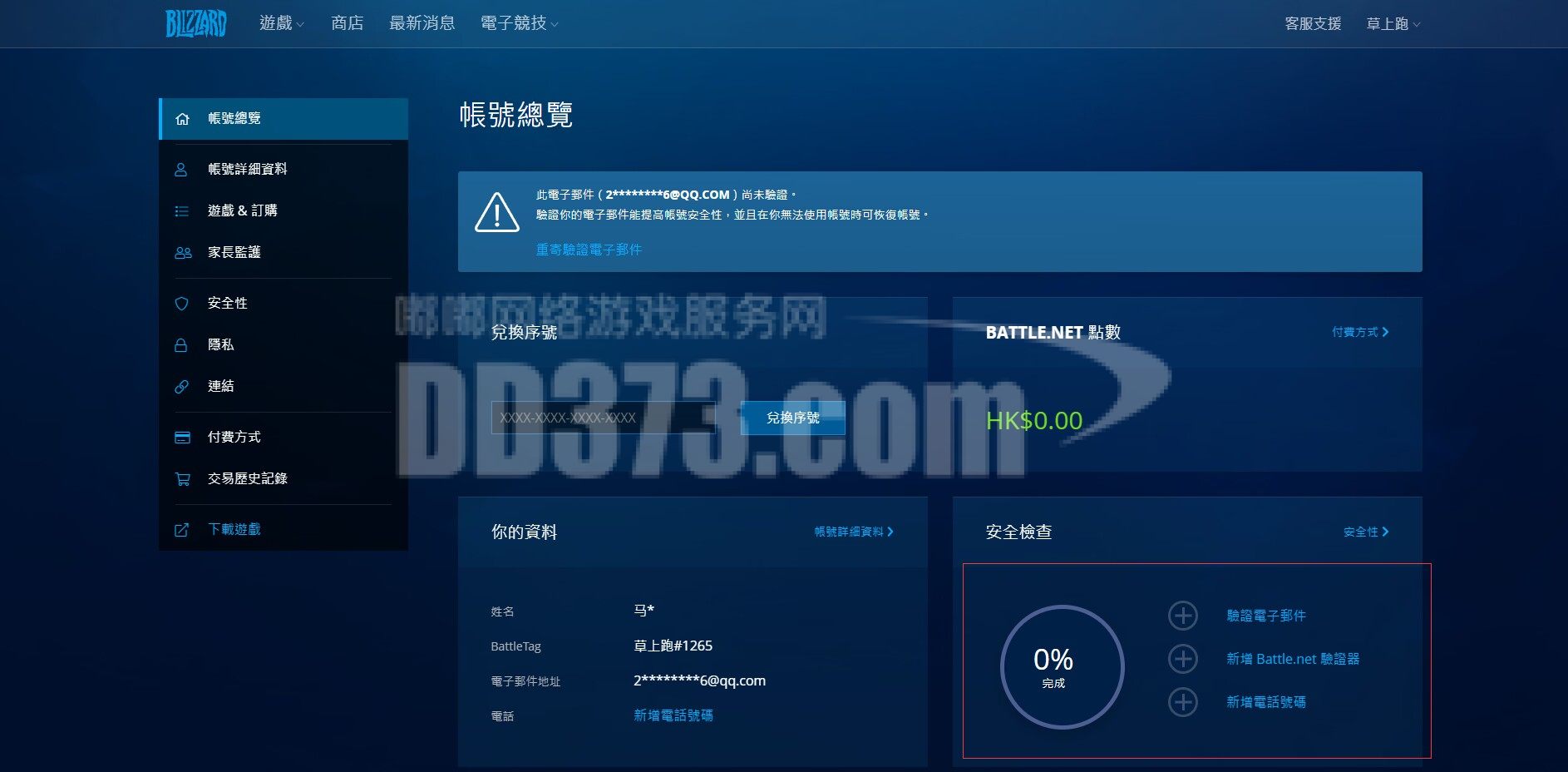
Task: Expand the 電子競技 dropdown
Action: pos(519,23)
